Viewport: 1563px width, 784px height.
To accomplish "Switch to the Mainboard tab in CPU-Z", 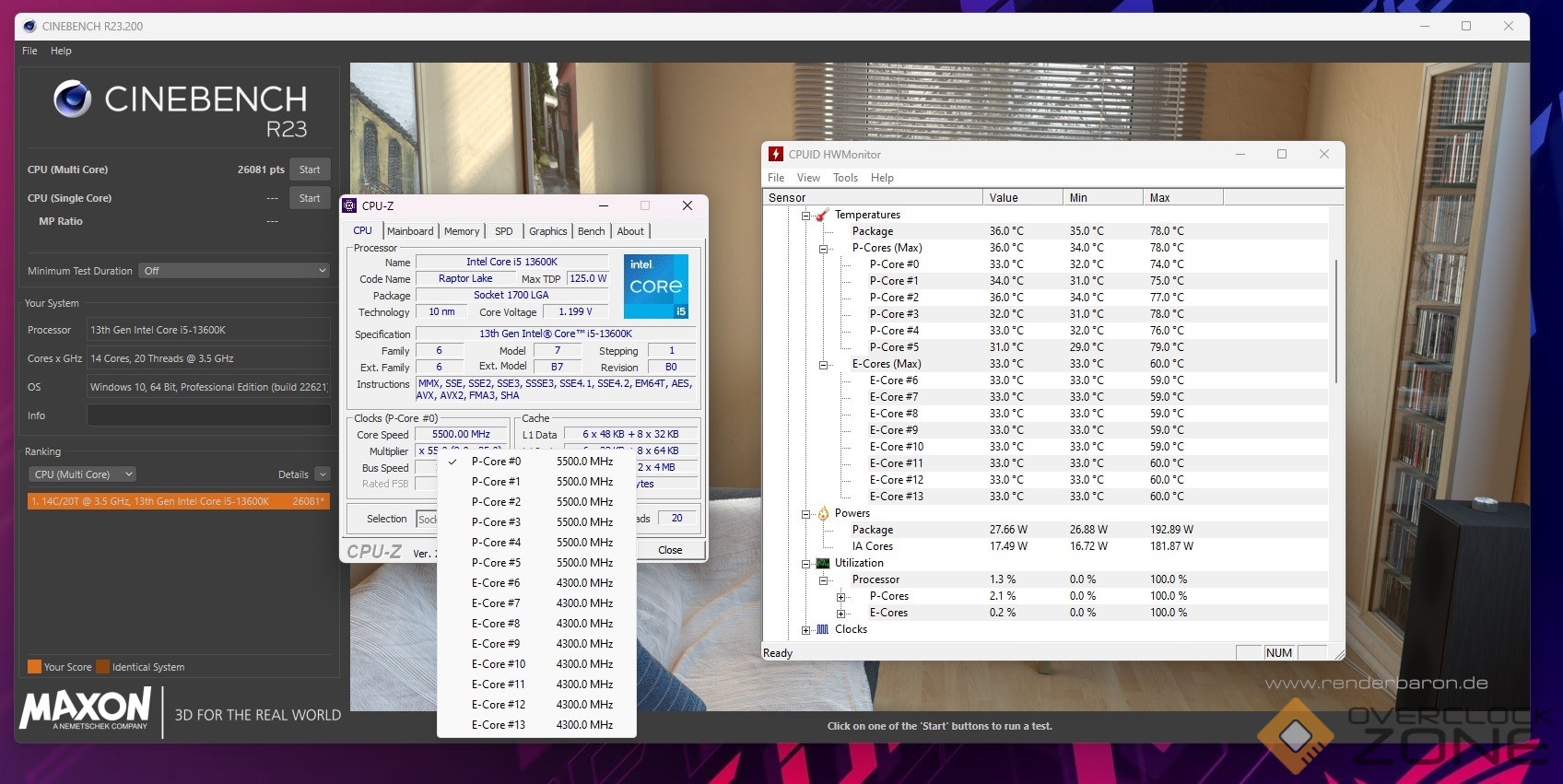I will 410,231.
